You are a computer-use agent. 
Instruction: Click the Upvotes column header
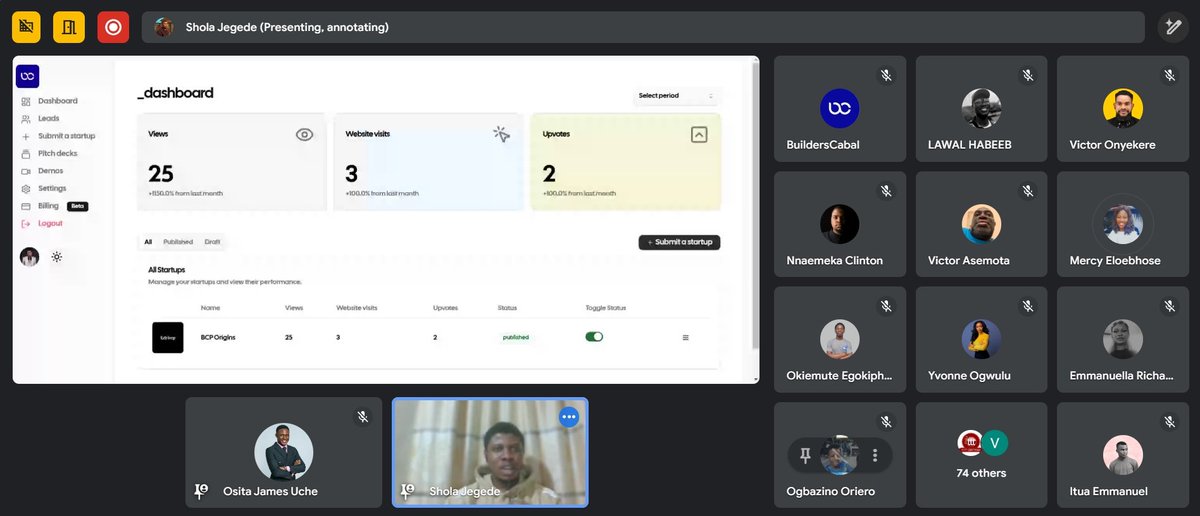click(445, 308)
